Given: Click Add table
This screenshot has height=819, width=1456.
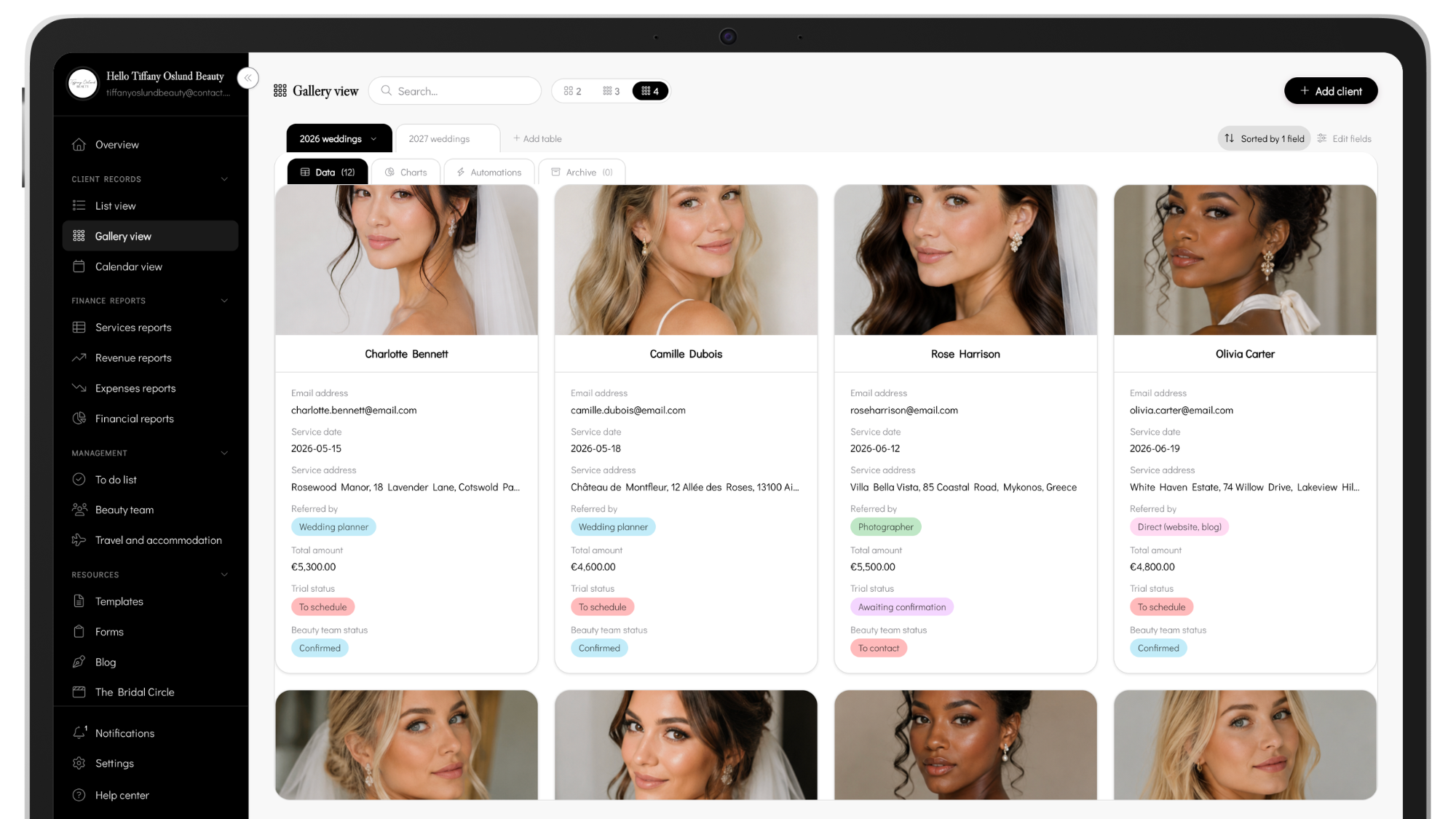Looking at the screenshot, I should tap(537, 139).
